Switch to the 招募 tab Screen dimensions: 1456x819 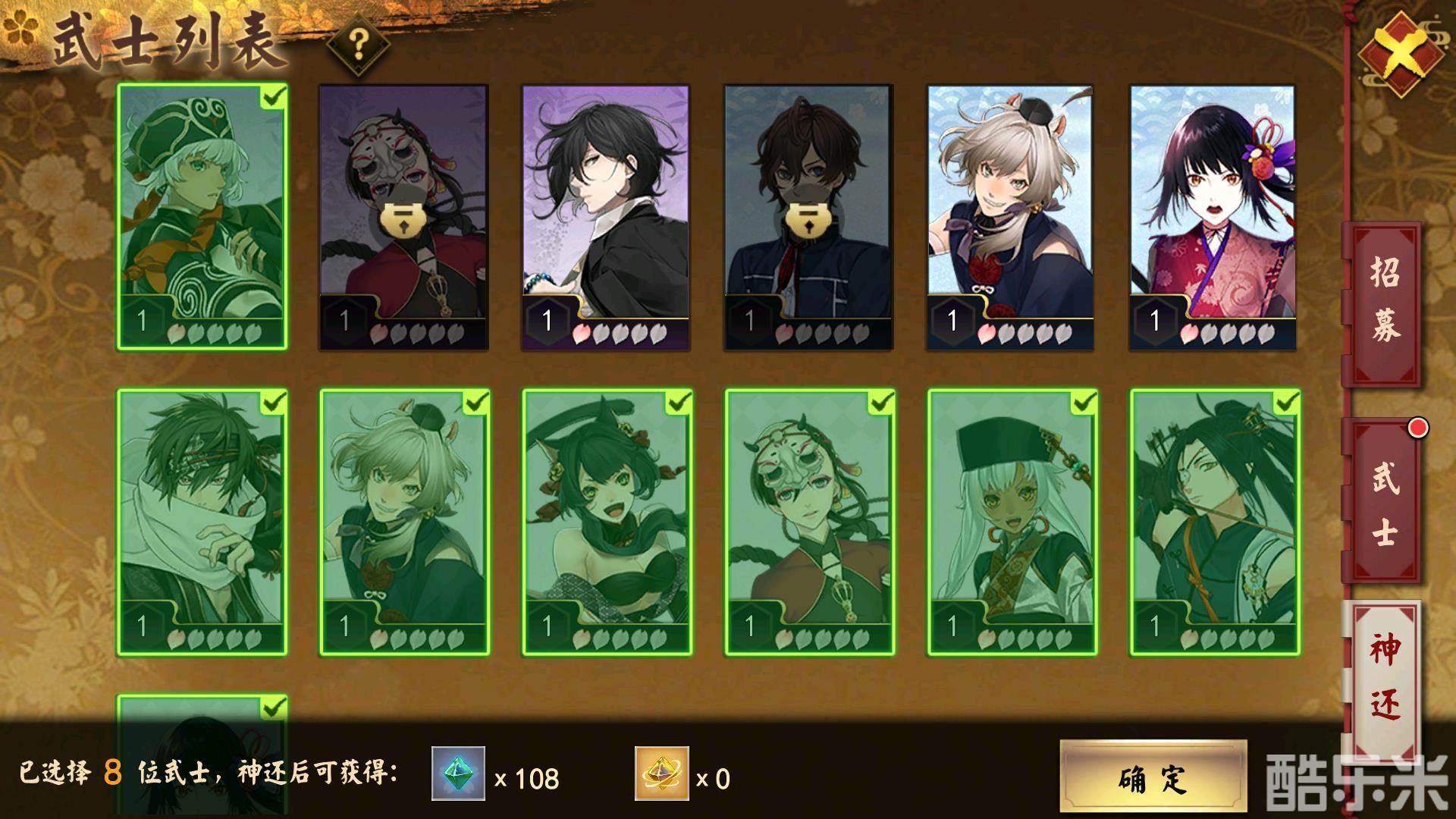(x=1383, y=303)
